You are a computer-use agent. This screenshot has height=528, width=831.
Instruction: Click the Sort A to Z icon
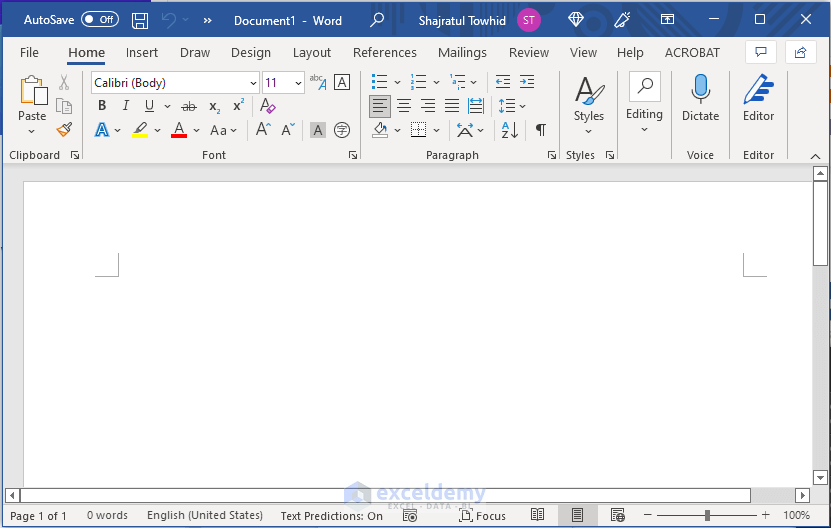coord(510,130)
